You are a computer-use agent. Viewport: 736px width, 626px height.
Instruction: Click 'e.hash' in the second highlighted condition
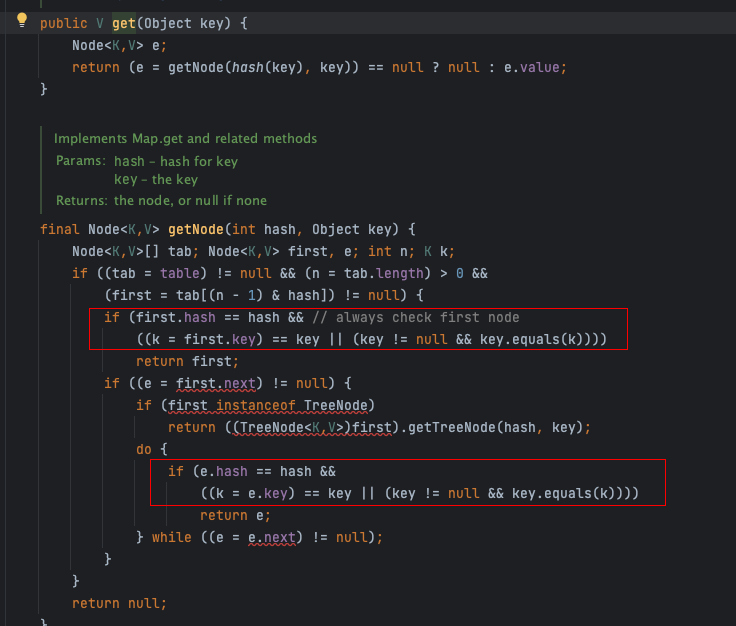coord(223,472)
